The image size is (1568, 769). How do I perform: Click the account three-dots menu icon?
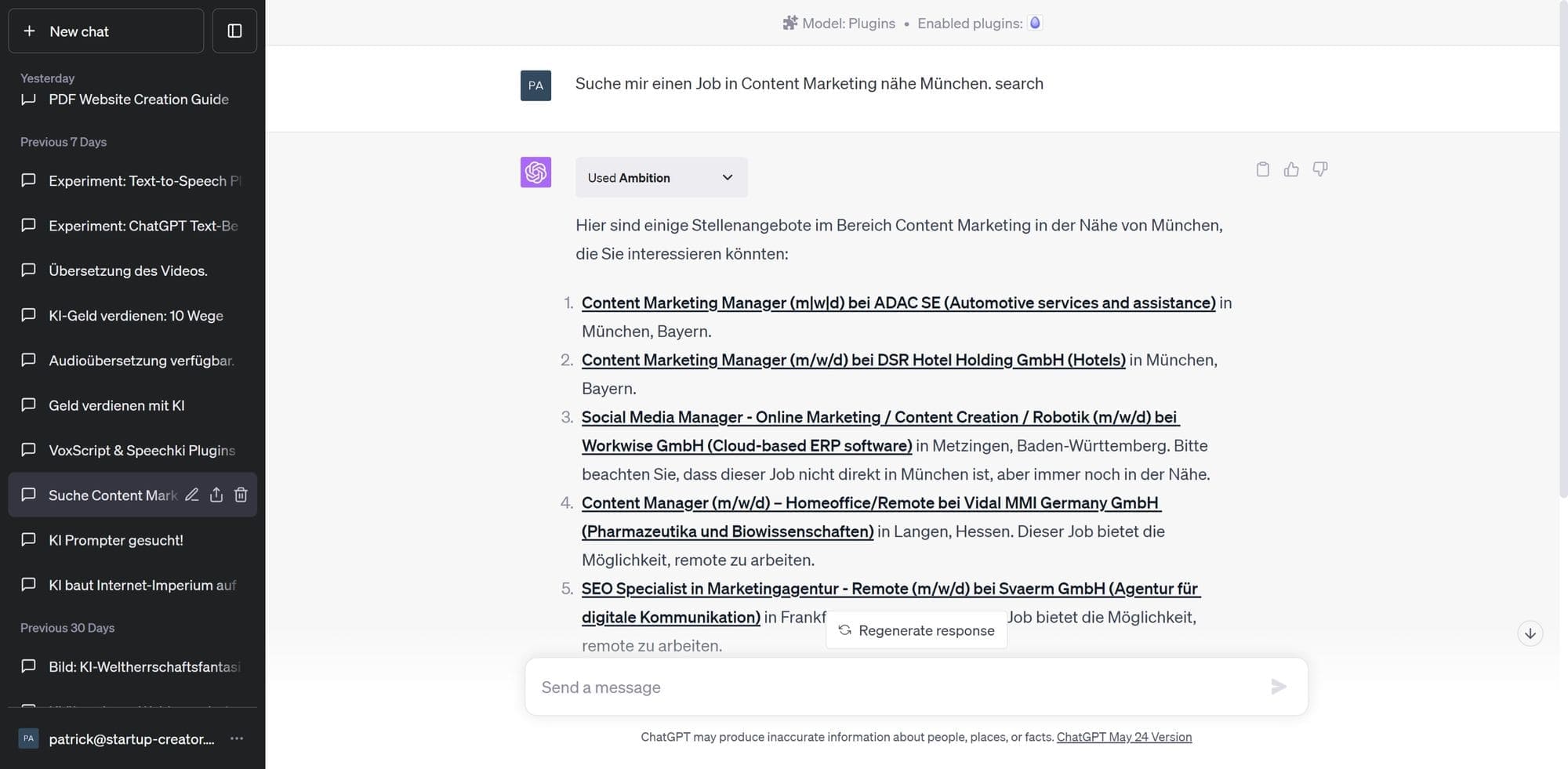pos(237,738)
